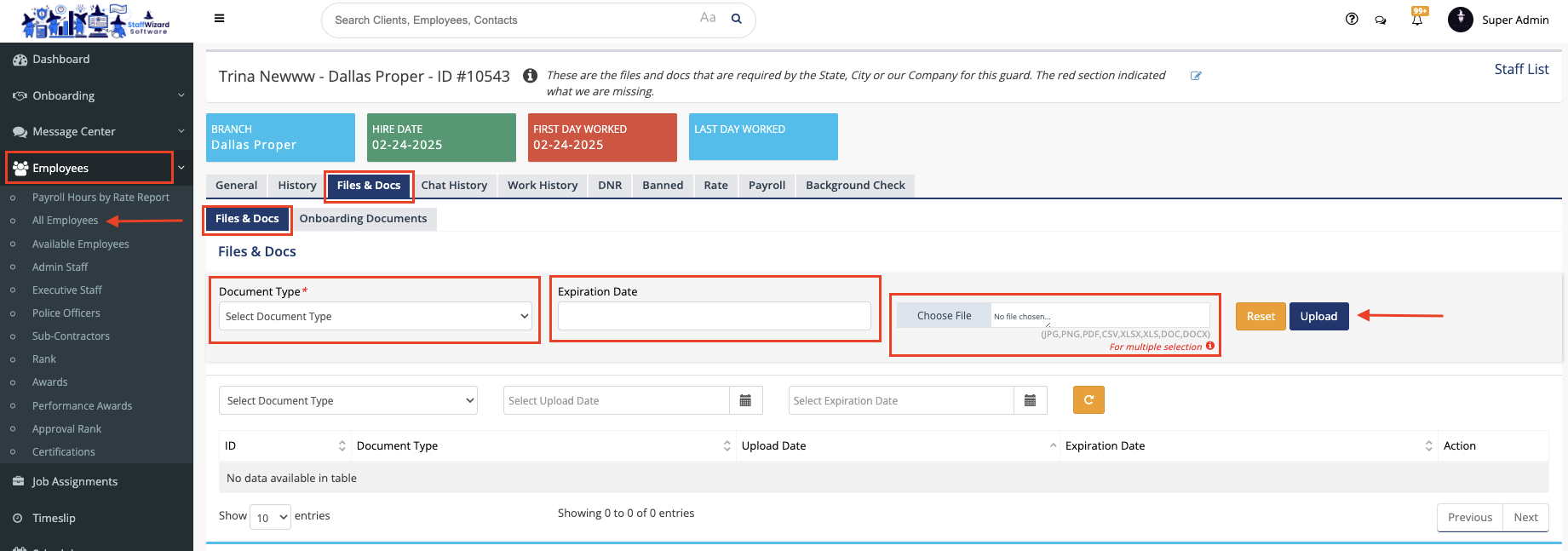Change the Show entries count dropdown
The width and height of the screenshot is (1568, 551).
(270, 517)
